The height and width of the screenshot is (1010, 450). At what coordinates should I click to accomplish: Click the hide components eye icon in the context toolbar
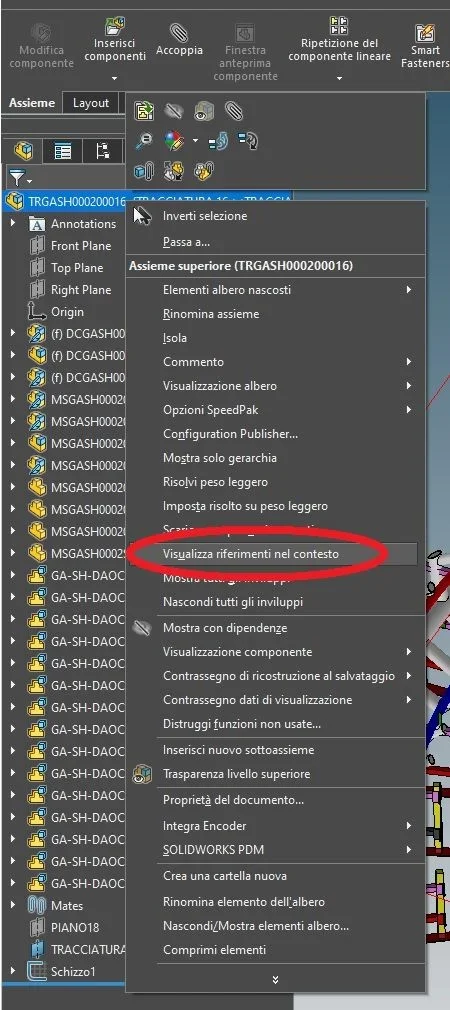click(173, 111)
